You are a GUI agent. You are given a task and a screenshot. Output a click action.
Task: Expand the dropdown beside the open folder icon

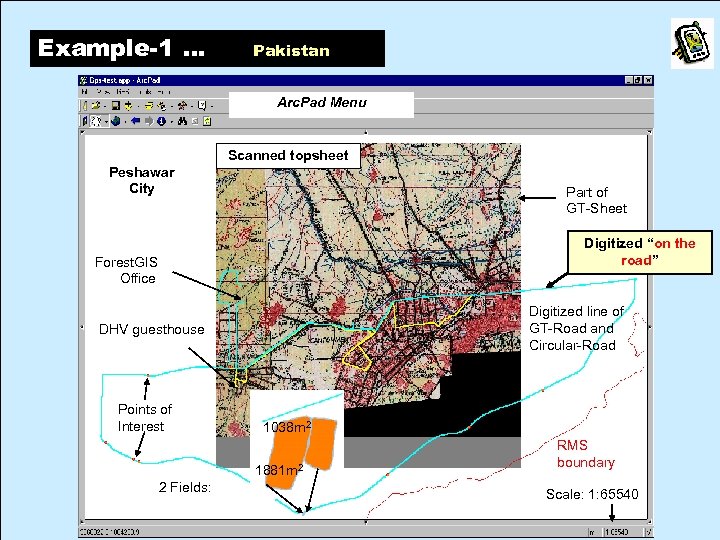(105, 107)
